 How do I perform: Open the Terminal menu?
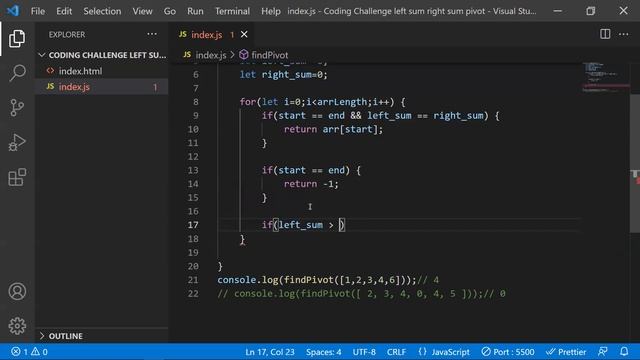(x=232, y=11)
